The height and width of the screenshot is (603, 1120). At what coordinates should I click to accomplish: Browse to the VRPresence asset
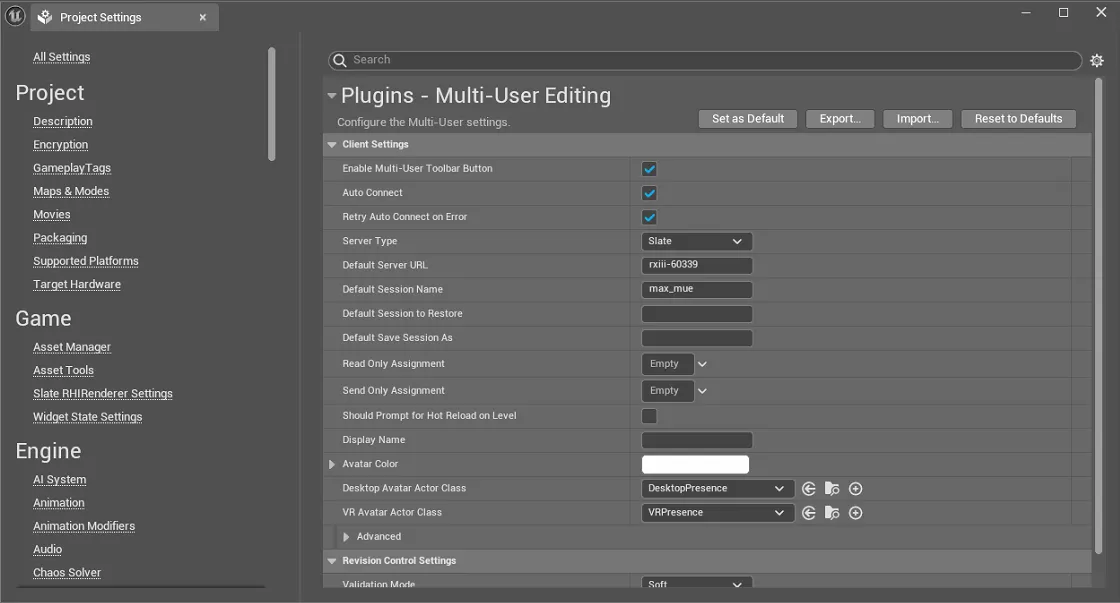(x=832, y=512)
